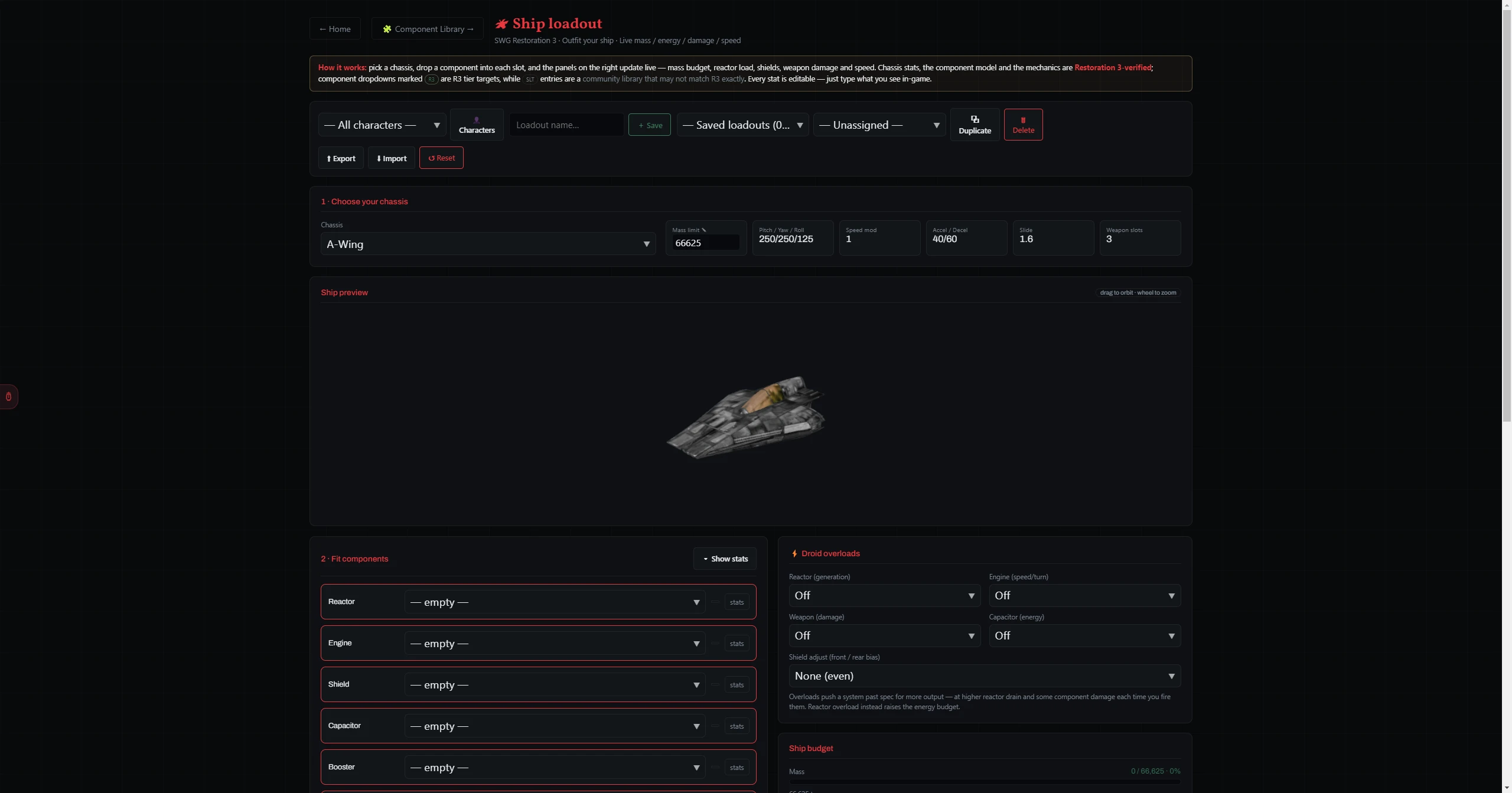
Task: Set the Reactor (generation) overload level
Action: click(884, 595)
